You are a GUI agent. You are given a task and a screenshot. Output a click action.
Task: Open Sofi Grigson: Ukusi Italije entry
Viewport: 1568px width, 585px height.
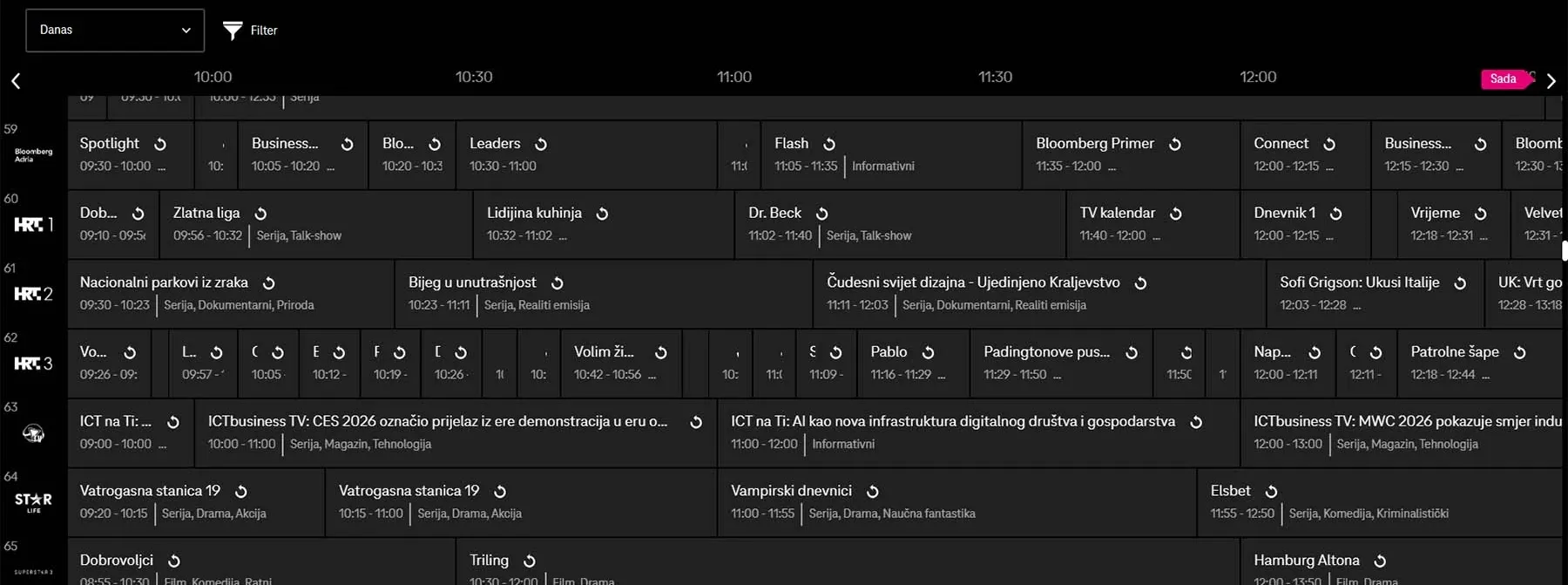click(x=1375, y=295)
